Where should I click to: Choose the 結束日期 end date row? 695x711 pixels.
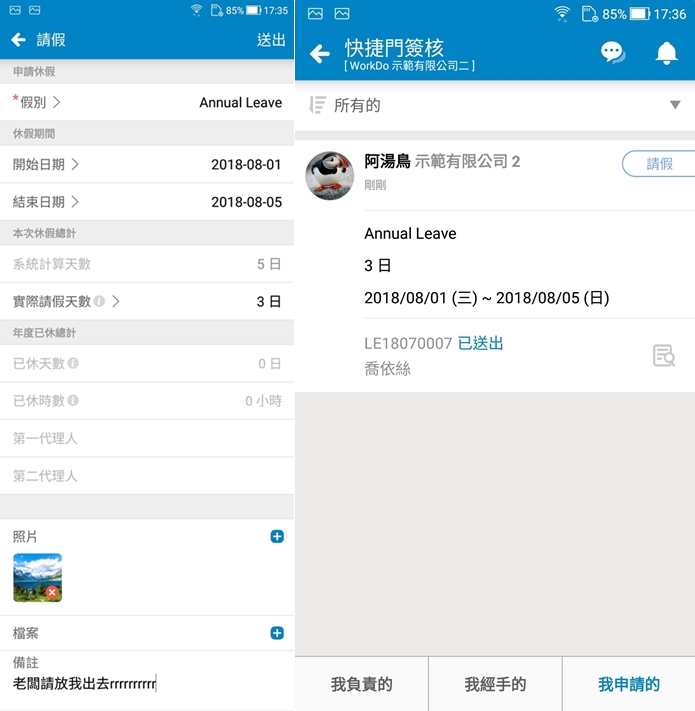pyautogui.click(x=147, y=202)
